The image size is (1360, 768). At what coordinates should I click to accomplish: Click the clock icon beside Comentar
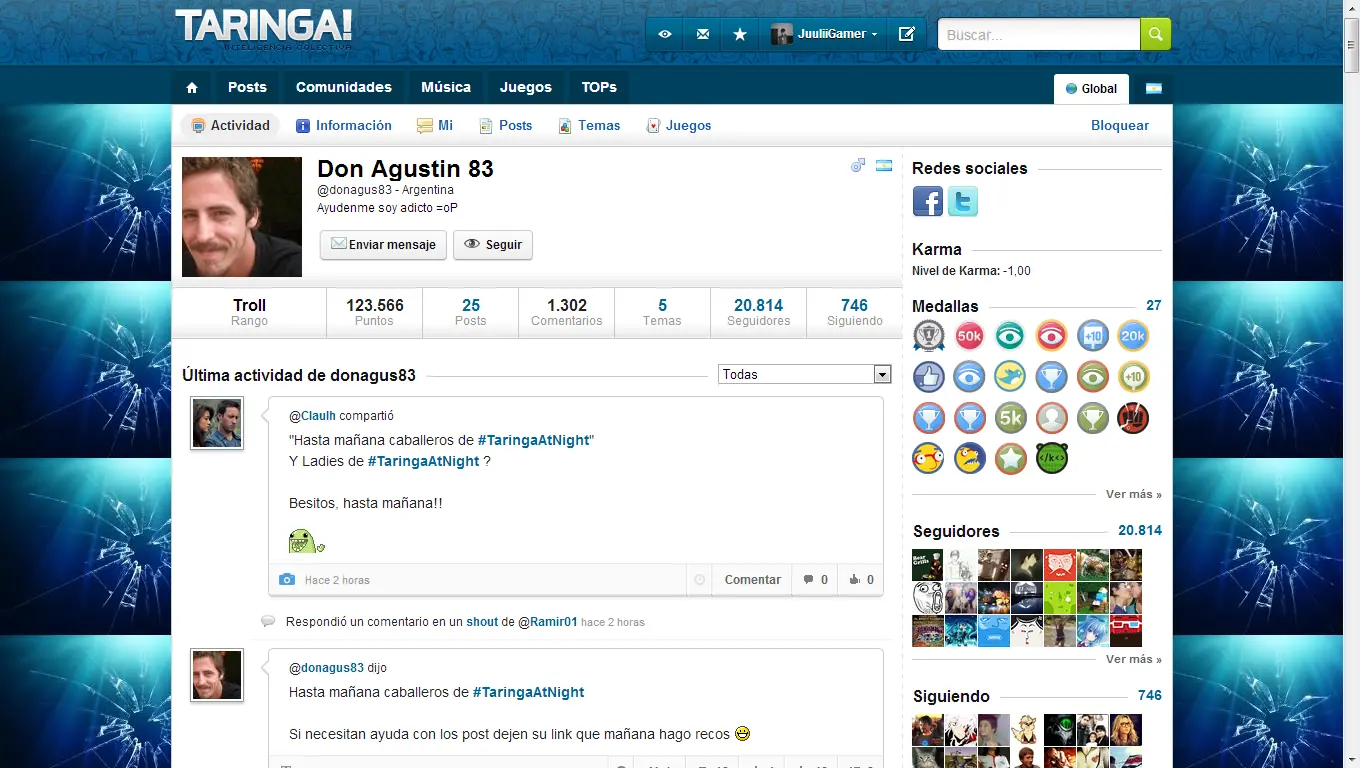(x=699, y=579)
